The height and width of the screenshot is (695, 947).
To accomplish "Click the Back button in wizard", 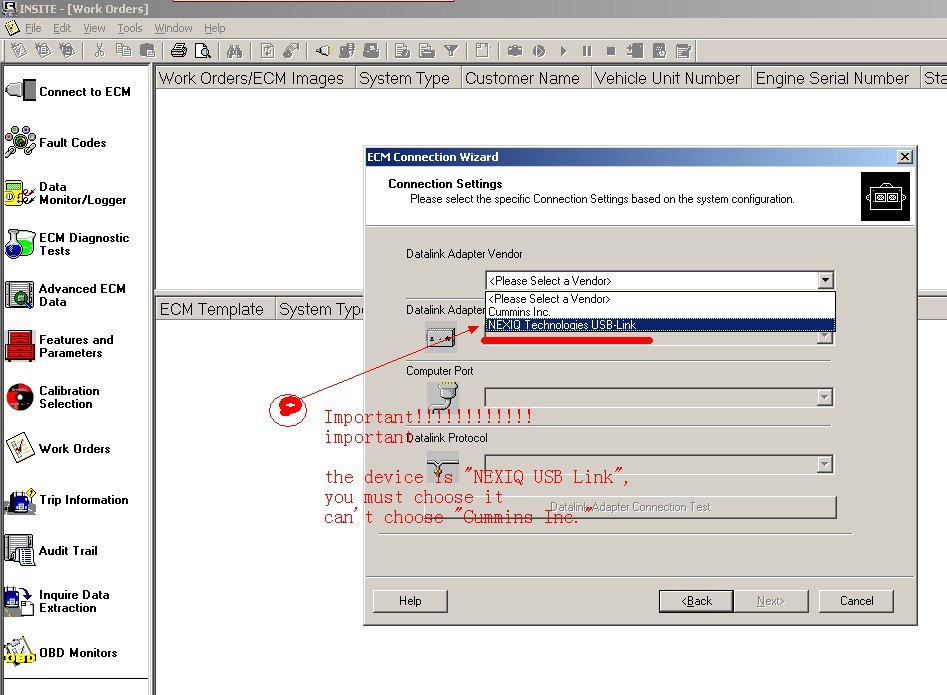I will click(696, 601).
